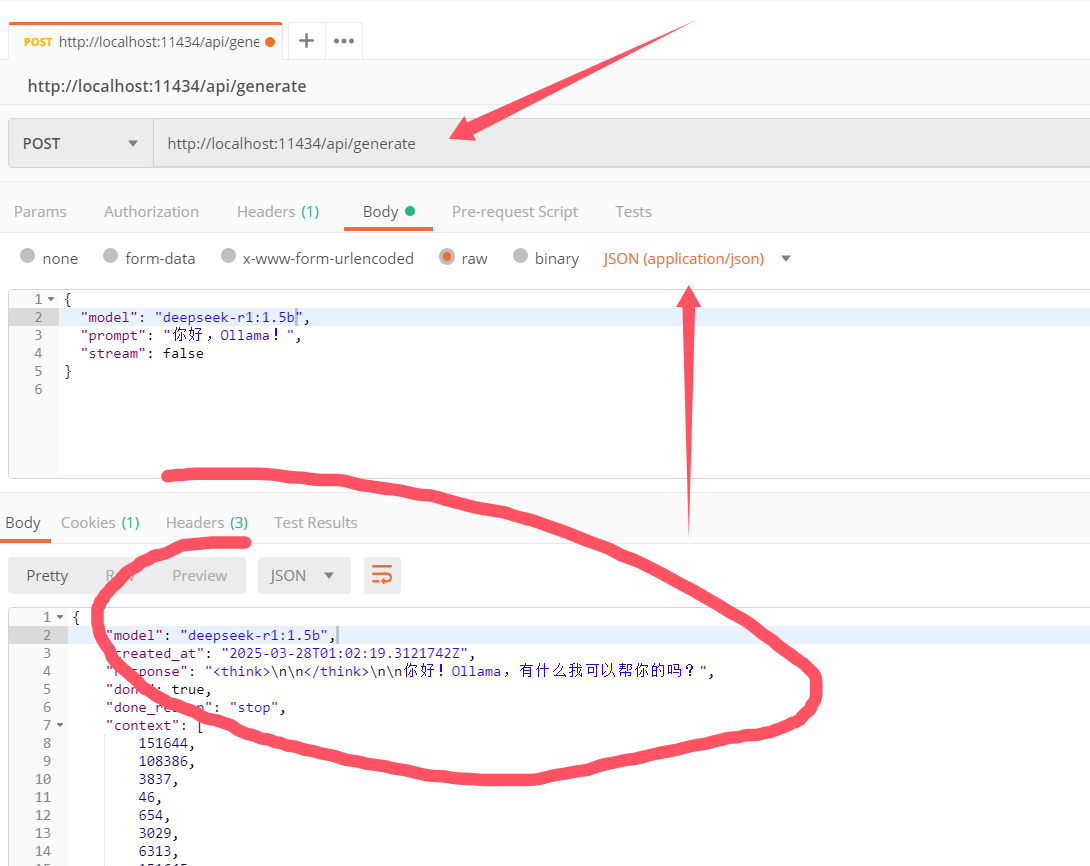Open the JSON (application/json) content type dropdown

click(697, 259)
